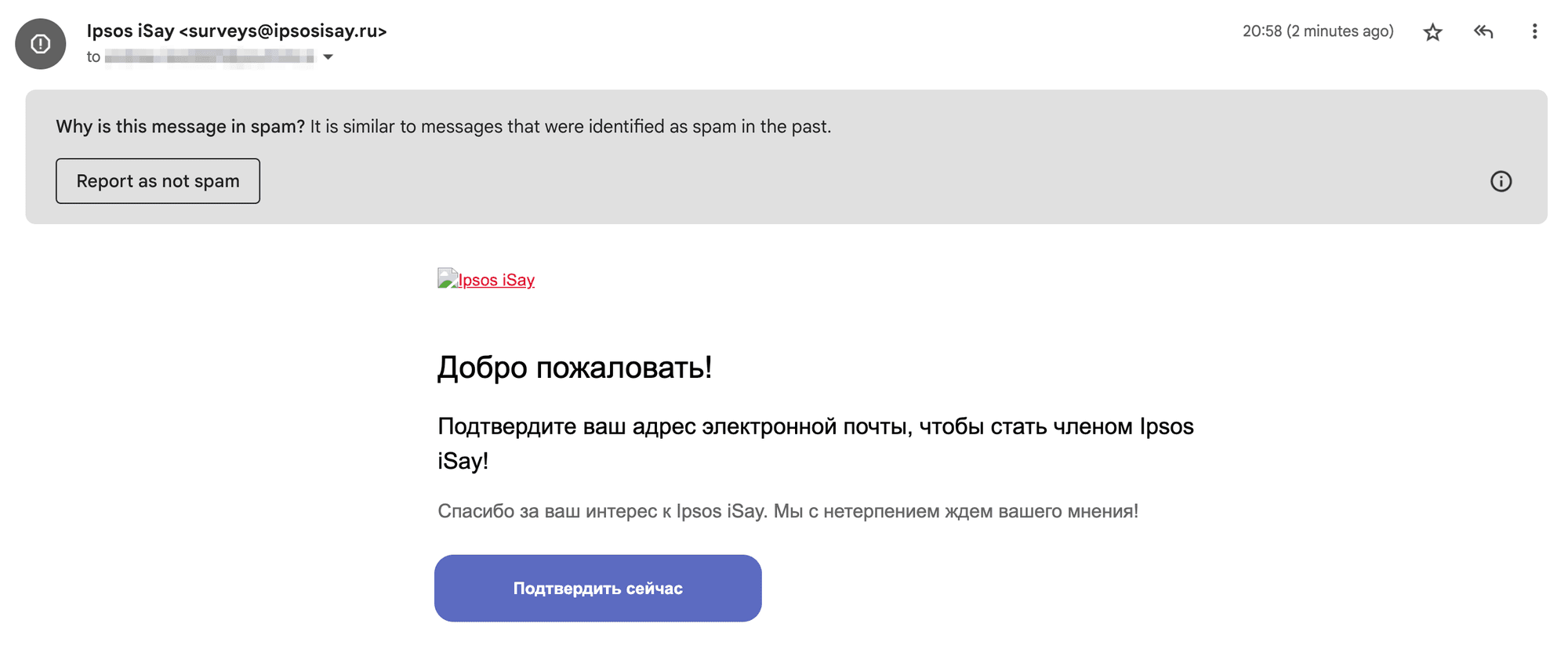Click the surveys@ipsosisay.ru sender address
Screen dimensions: 1568x649
pos(283,31)
